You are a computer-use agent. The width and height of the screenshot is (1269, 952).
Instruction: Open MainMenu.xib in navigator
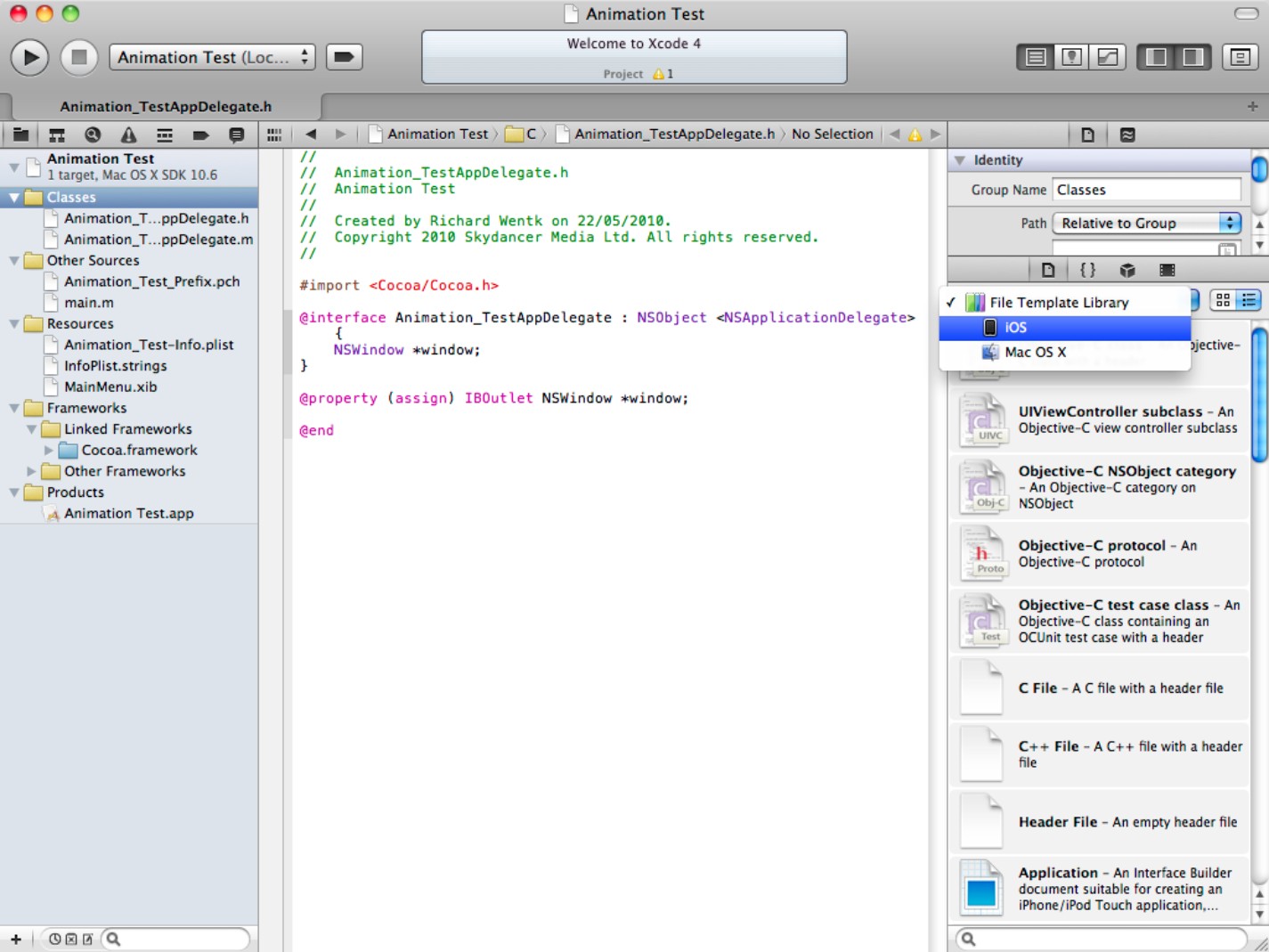(110, 387)
